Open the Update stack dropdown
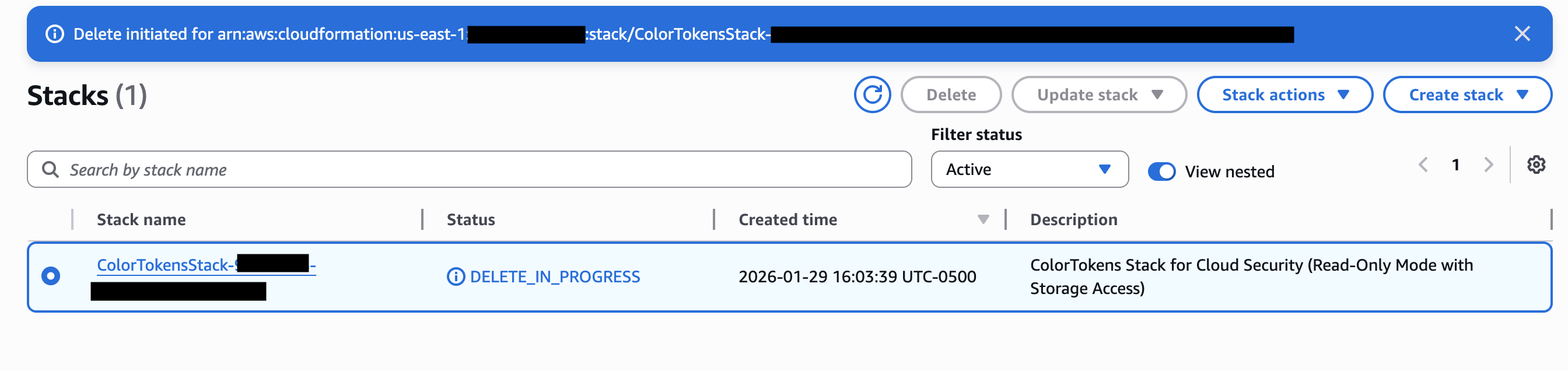The width and height of the screenshot is (1568, 371). (1098, 94)
